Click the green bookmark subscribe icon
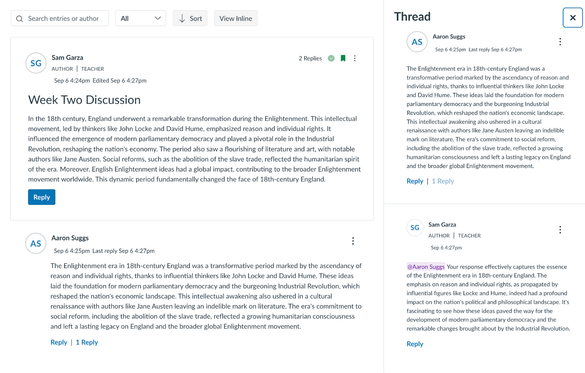 pyautogui.click(x=343, y=58)
